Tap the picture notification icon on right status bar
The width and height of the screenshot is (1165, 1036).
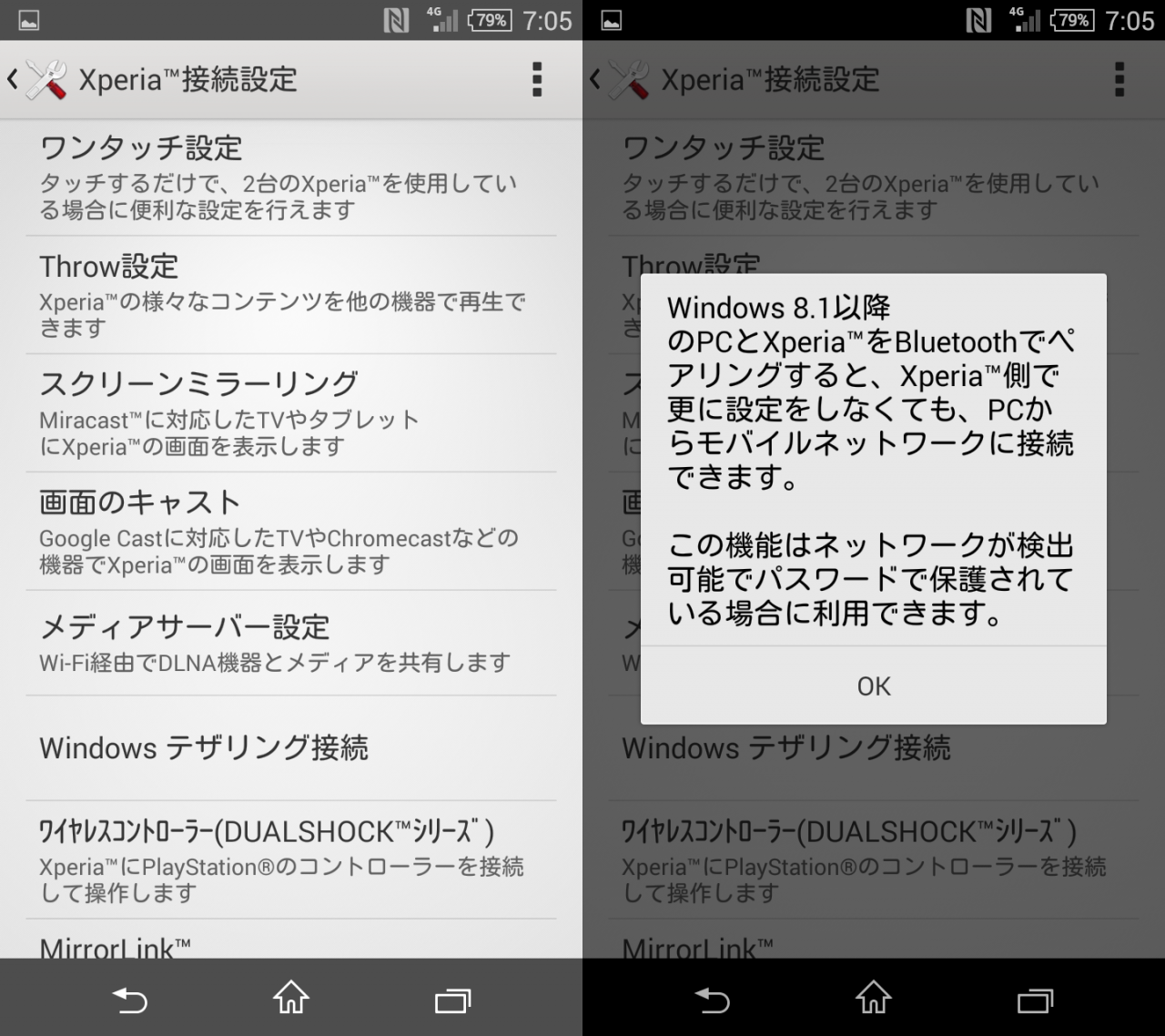(612, 20)
